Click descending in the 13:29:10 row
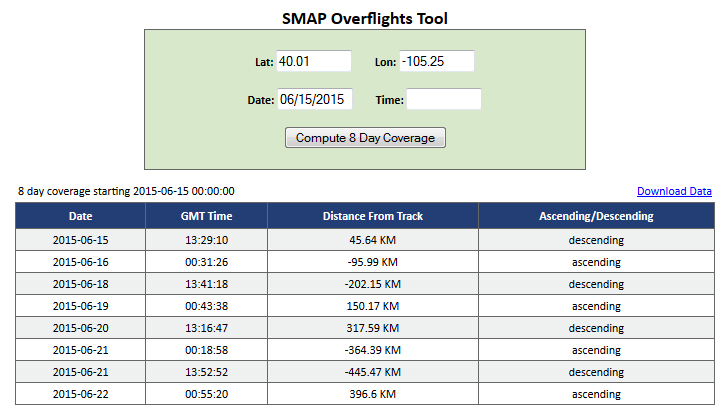This screenshot has width=727, height=415. (x=596, y=240)
